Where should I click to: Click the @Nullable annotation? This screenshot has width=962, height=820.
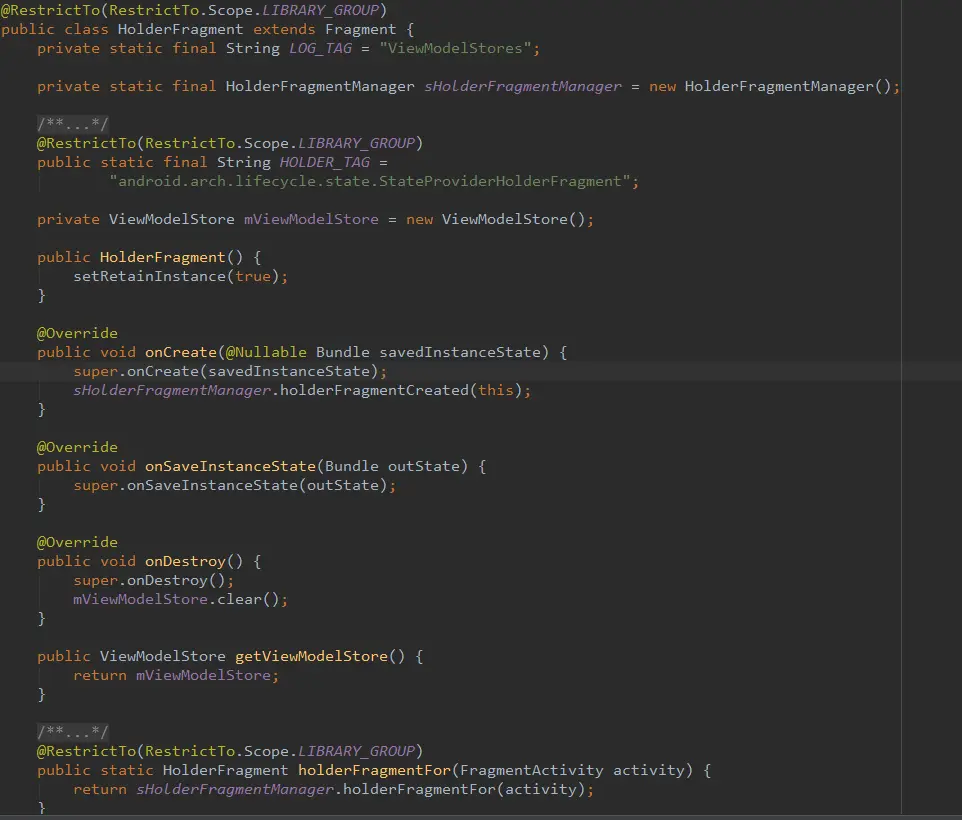266,353
